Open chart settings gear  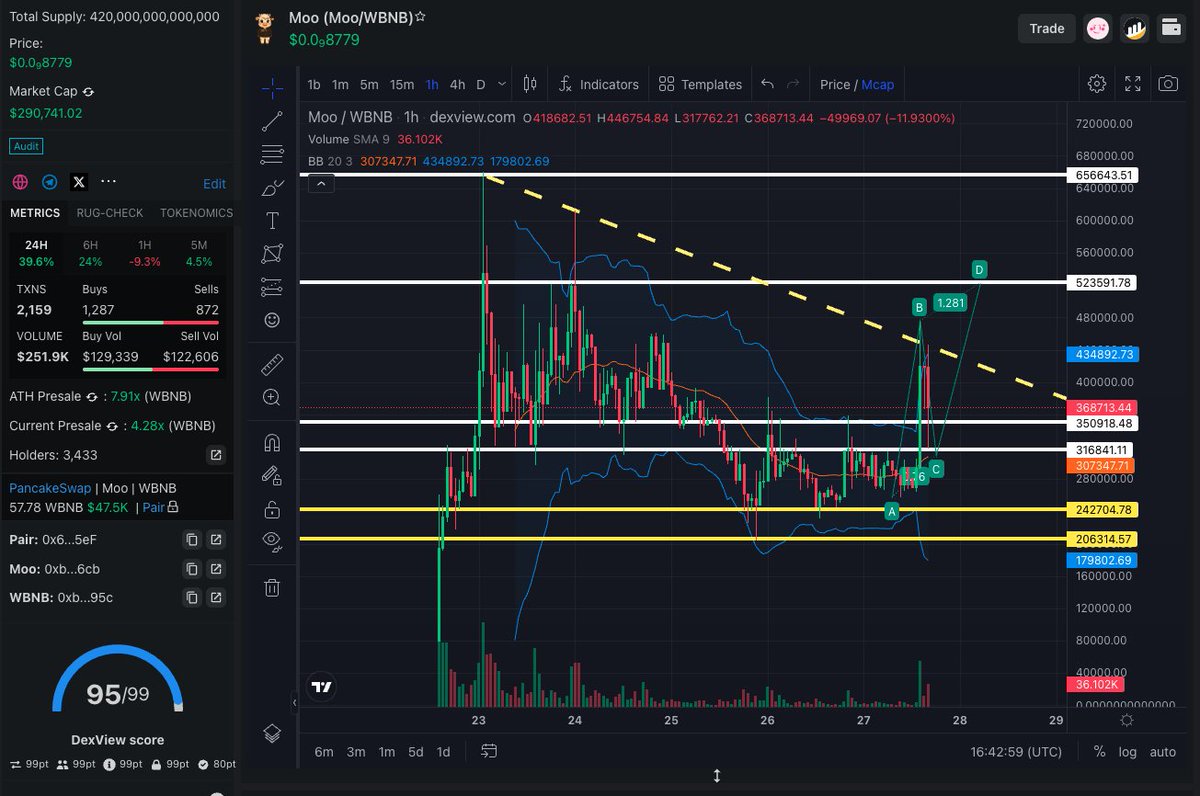point(1097,84)
